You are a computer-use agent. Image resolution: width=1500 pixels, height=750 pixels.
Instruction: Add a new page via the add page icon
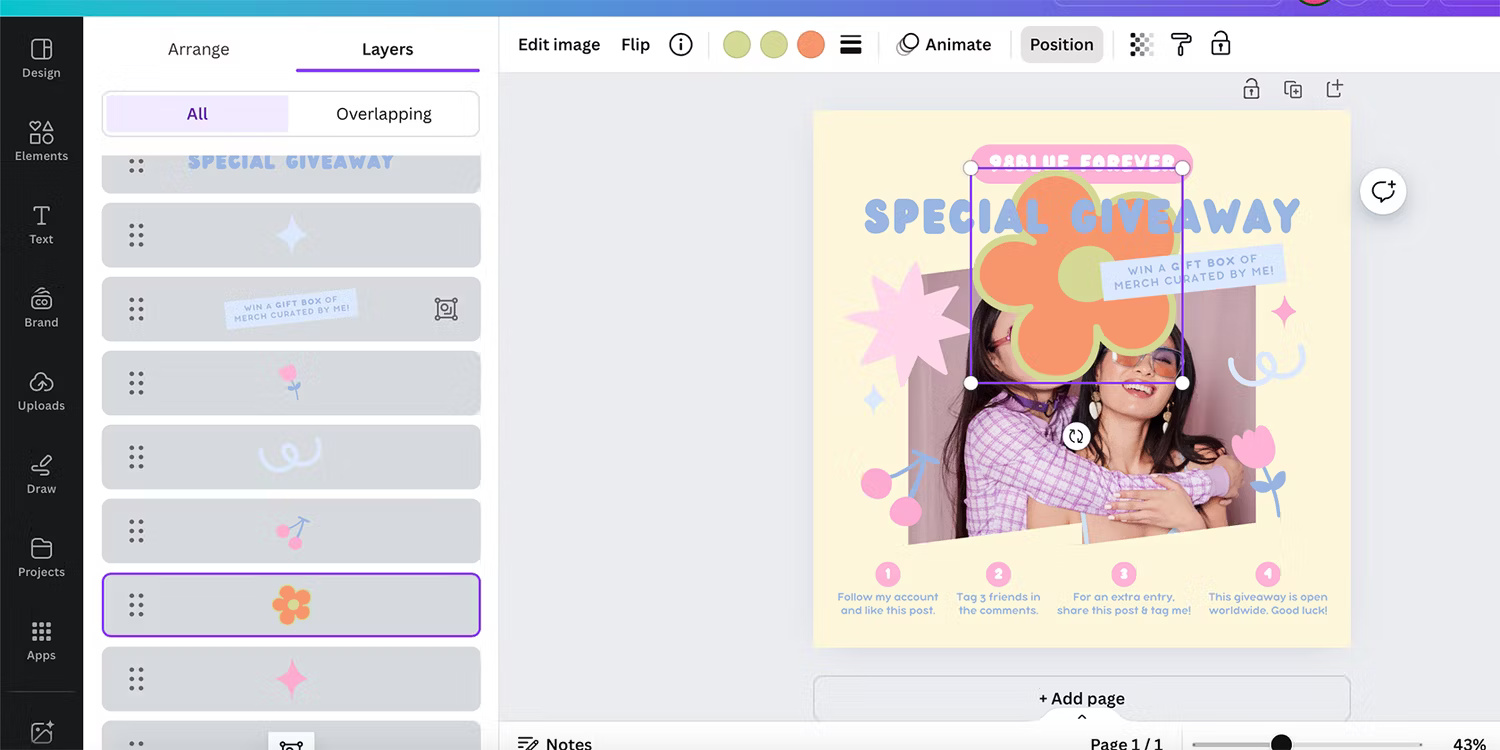tap(1334, 88)
